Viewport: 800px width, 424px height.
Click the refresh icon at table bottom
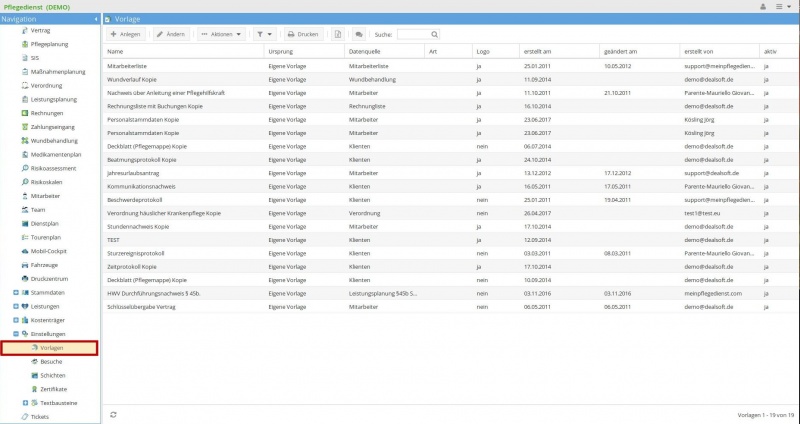coord(113,415)
